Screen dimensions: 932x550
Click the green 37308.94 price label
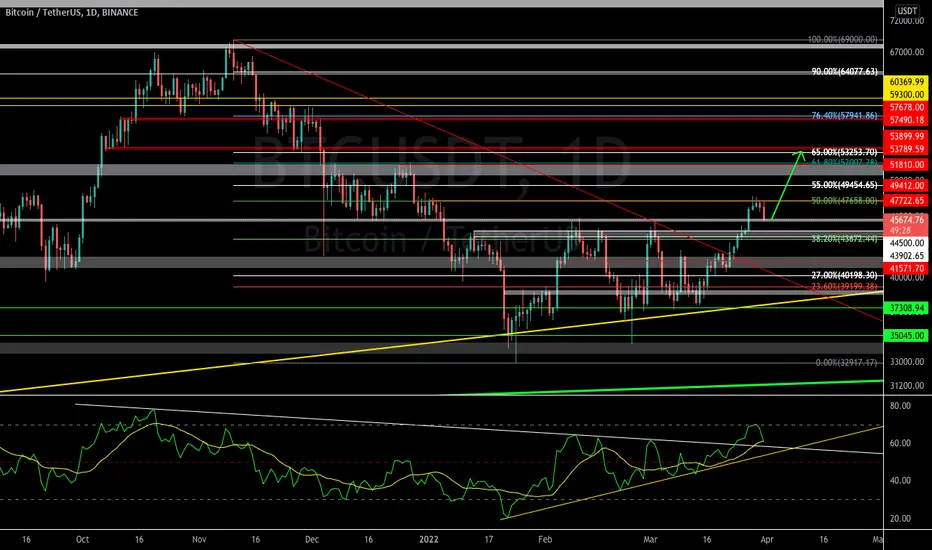point(906,308)
